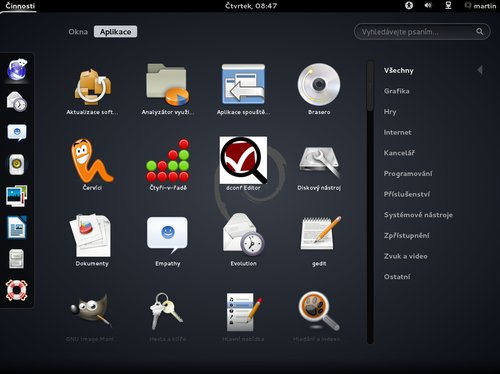Viewport: 500px width, 374px height.
Task: Open Diskový nástroj disk utility
Action: coord(319,163)
